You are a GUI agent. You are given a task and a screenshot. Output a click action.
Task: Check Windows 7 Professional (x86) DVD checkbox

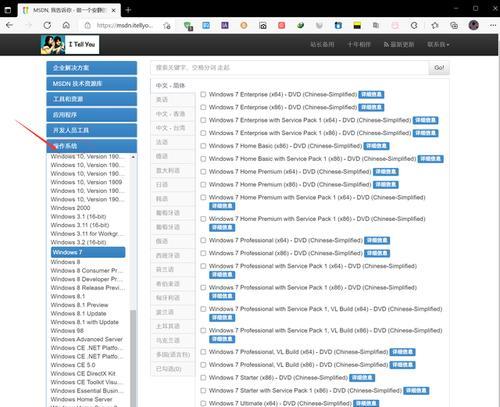203,253
